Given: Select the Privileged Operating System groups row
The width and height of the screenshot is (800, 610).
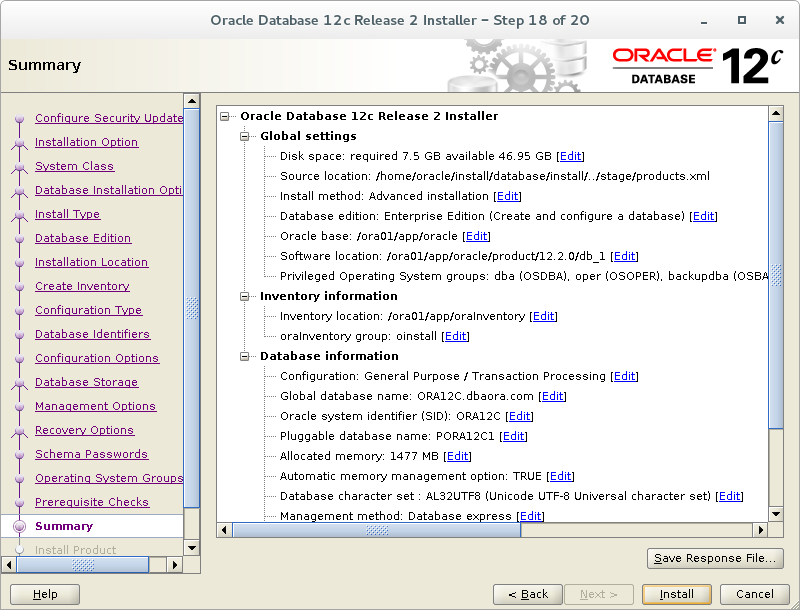Looking at the screenshot, I should point(523,276).
